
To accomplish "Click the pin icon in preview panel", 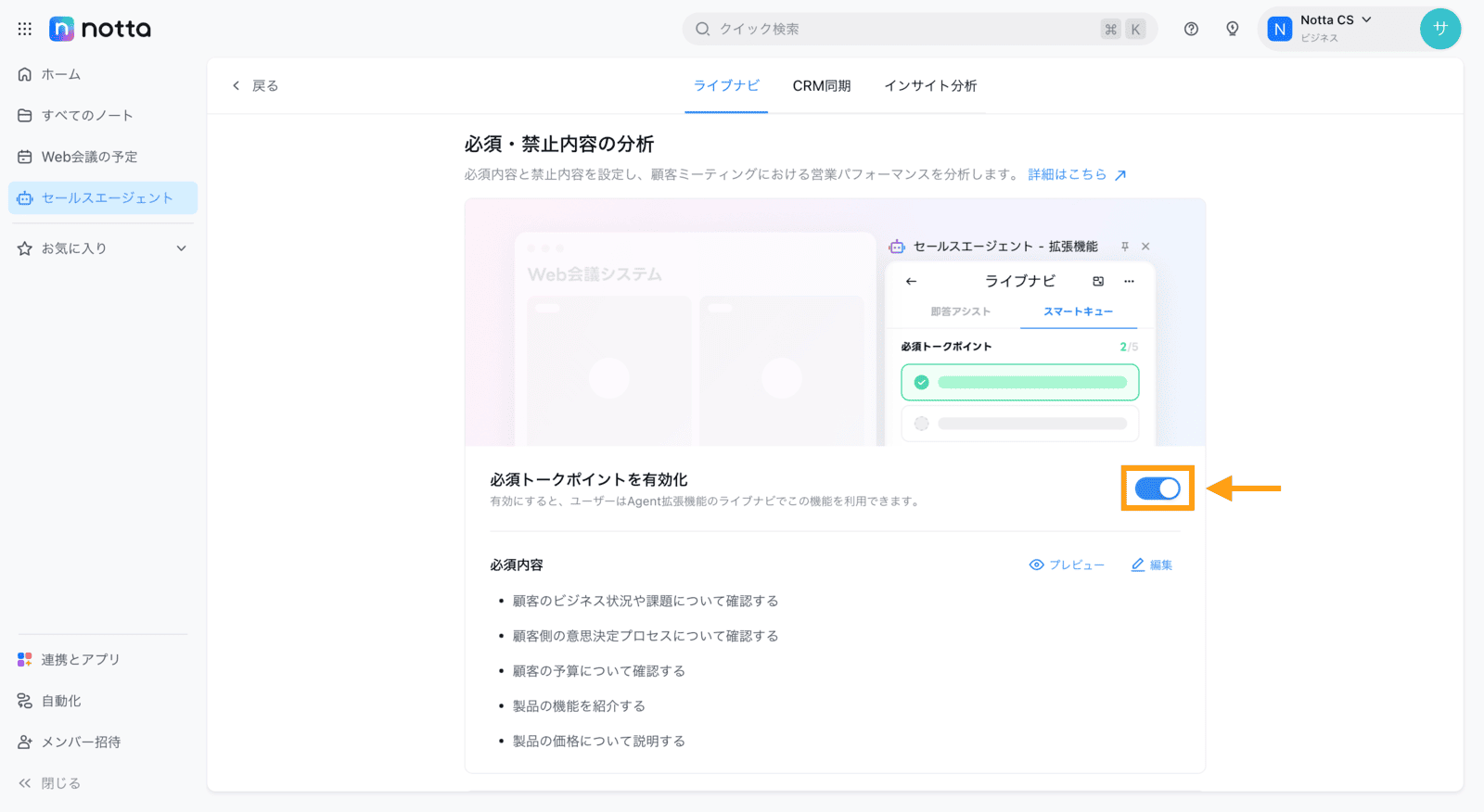I will (1125, 247).
